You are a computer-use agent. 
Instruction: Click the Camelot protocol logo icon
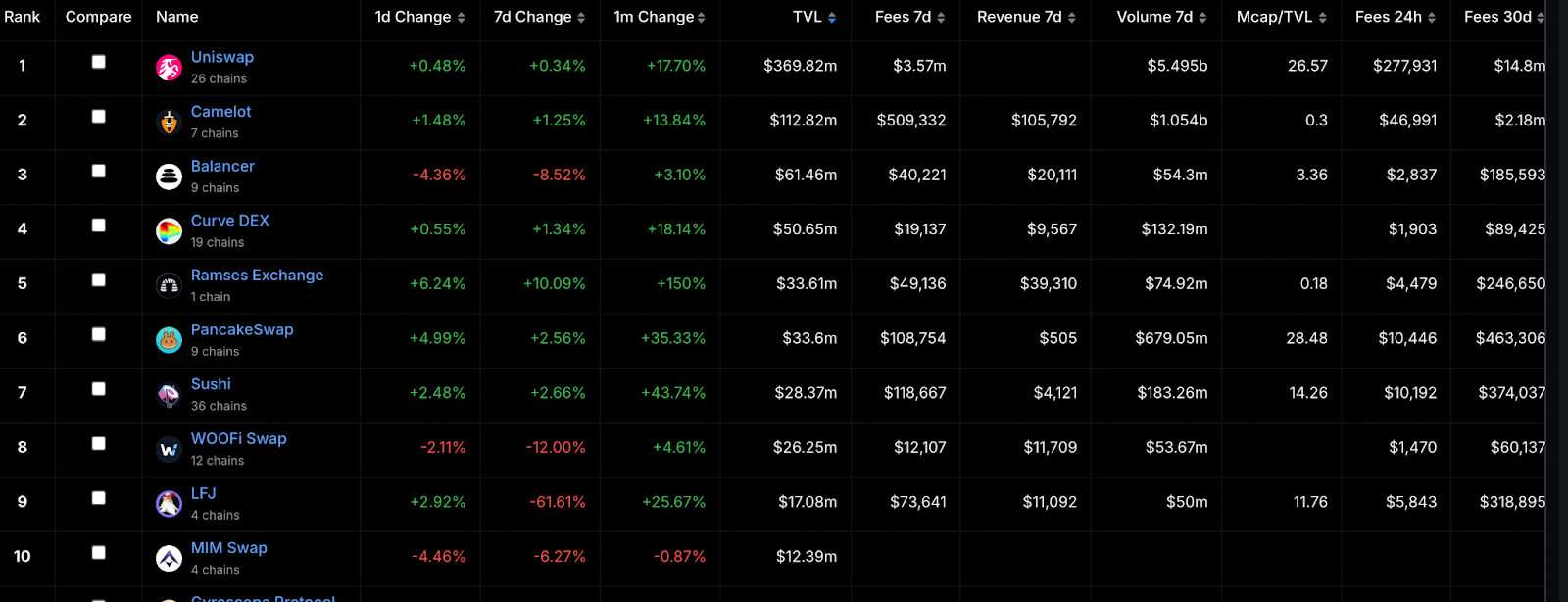click(x=169, y=123)
